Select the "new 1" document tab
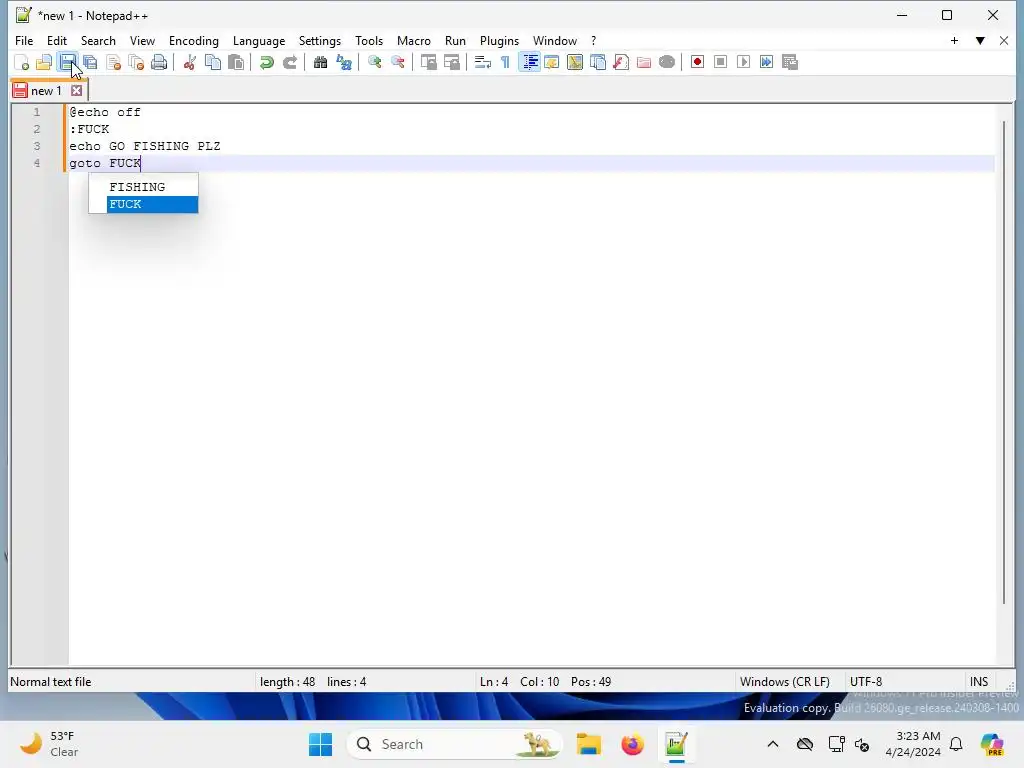The image size is (1024, 768). 46,91
